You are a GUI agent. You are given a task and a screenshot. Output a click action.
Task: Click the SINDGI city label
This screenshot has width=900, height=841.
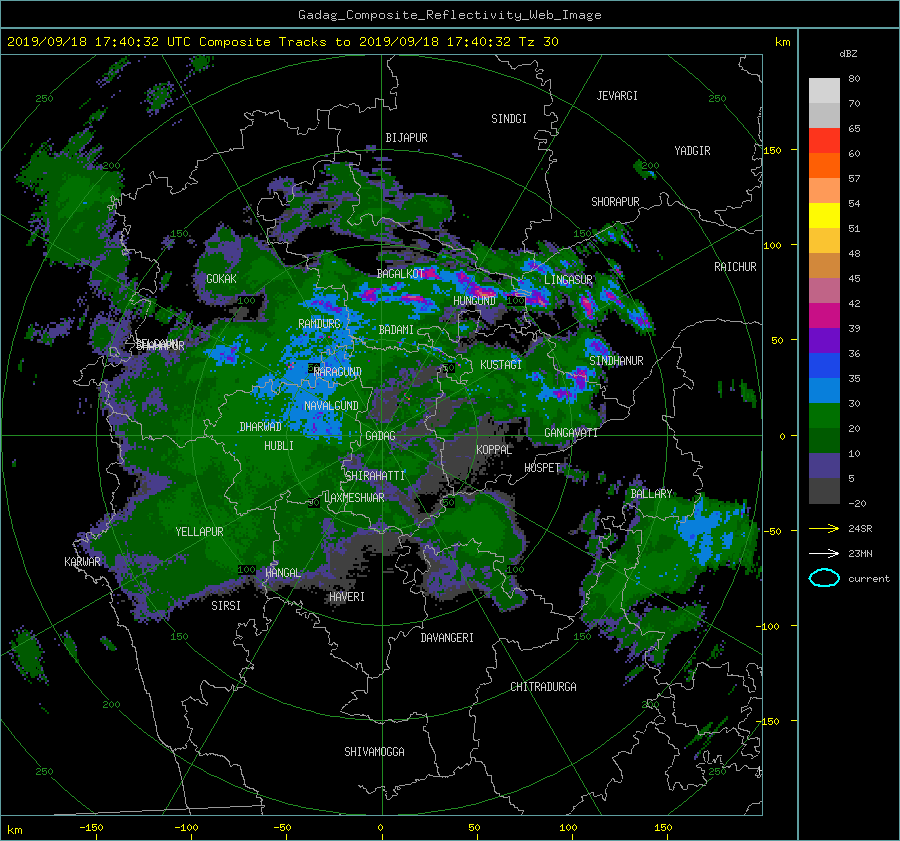point(509,119)
